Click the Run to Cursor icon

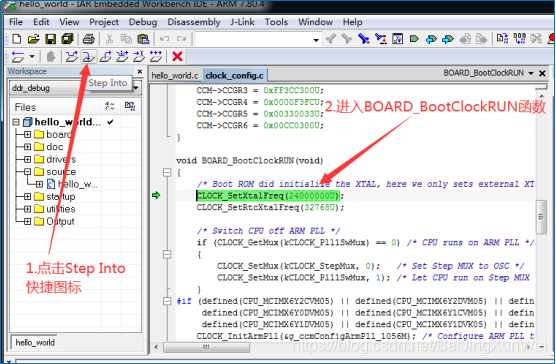(x=139, y=57)
